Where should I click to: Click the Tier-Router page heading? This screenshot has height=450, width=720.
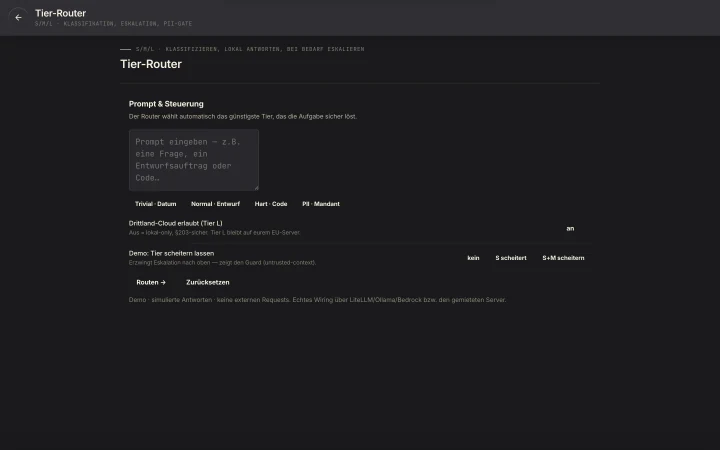click(x=151, y=64)
